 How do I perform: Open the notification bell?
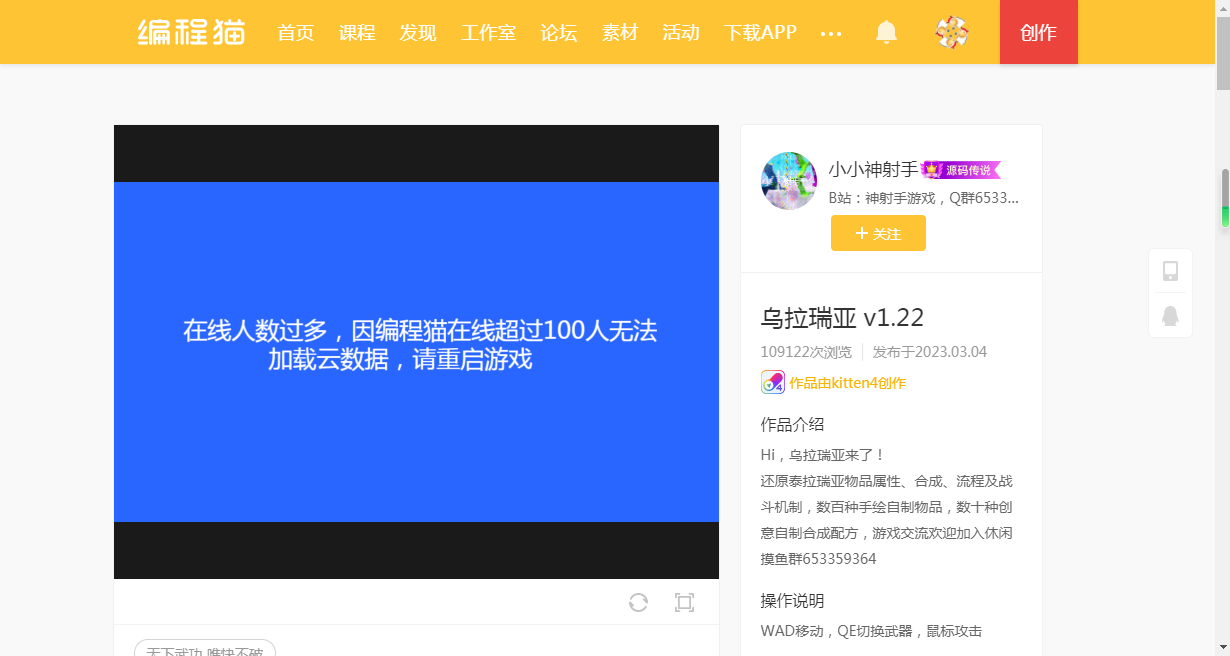pyautogui.click(x=886, y=32)
